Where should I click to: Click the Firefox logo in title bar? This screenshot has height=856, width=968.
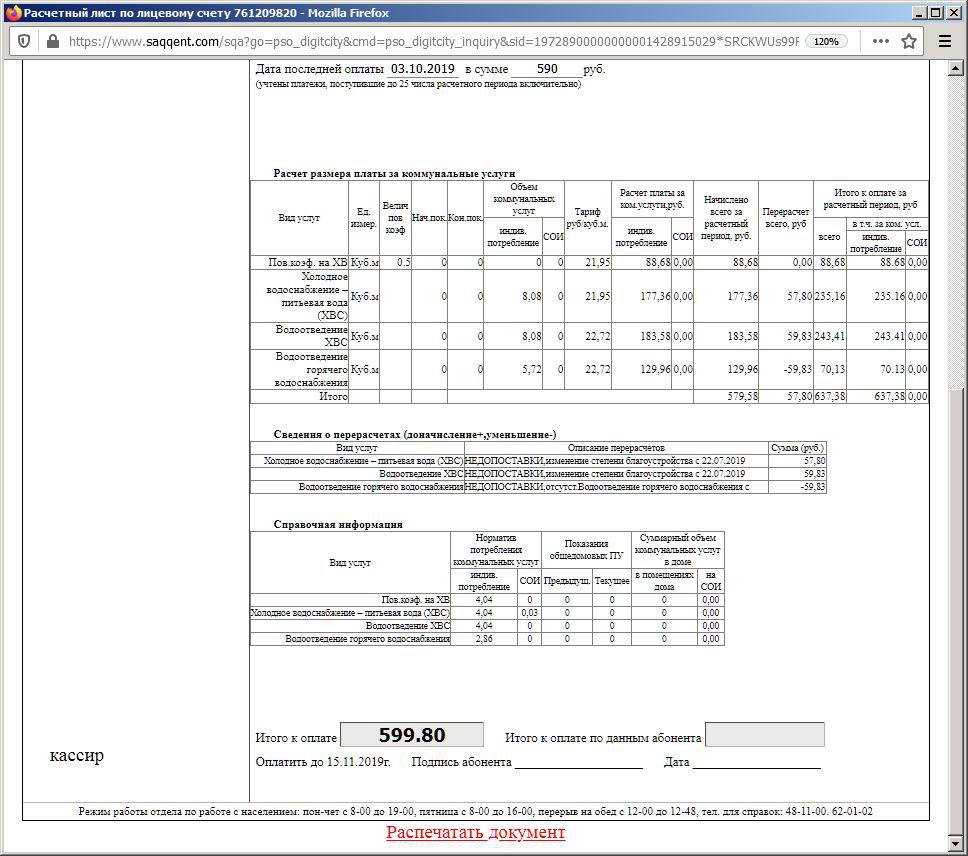[13, 12]
